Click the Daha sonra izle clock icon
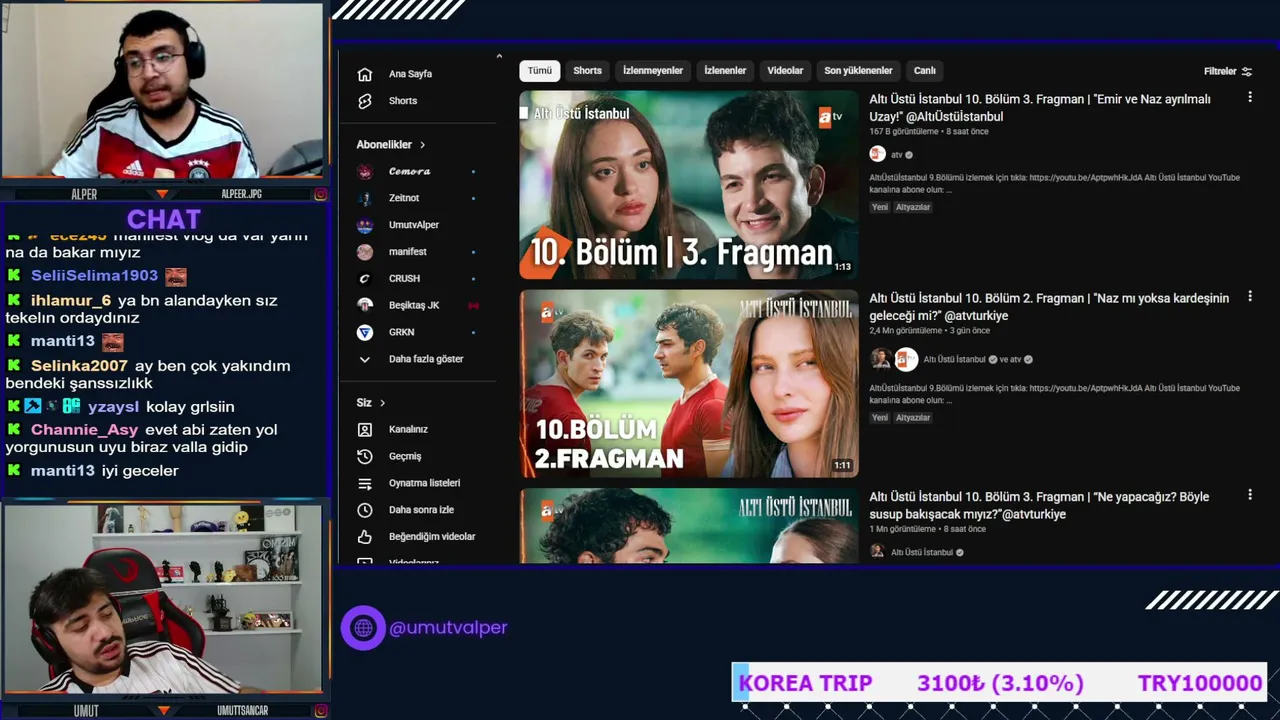Screen dimensions: 1280x720 click(365, 510)
